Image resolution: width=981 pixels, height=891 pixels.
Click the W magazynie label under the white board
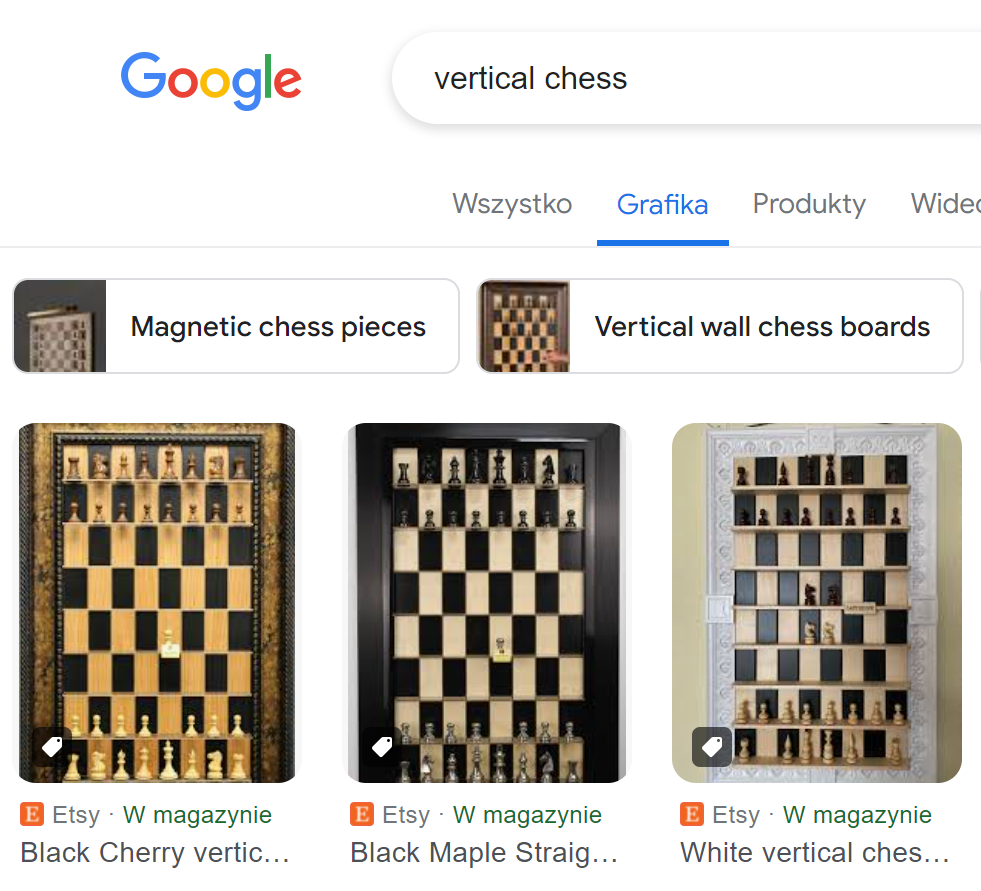[856, 814]
